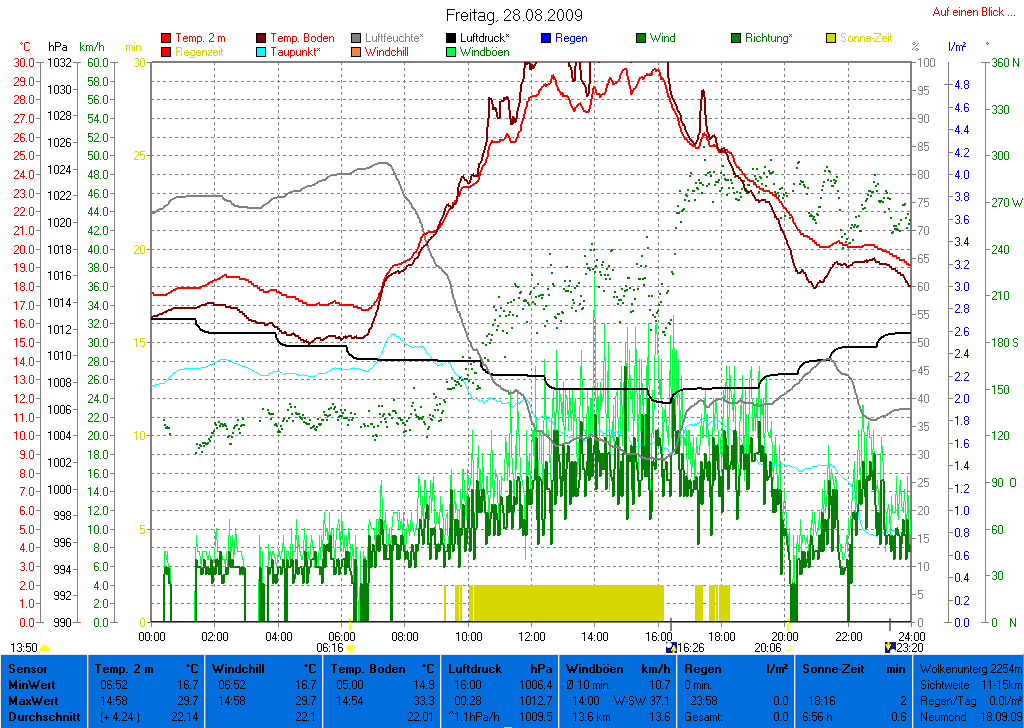The image size is (1024, 728).
Task: Click the cyan Taupunkt legend square
Action: pos(262,52)
